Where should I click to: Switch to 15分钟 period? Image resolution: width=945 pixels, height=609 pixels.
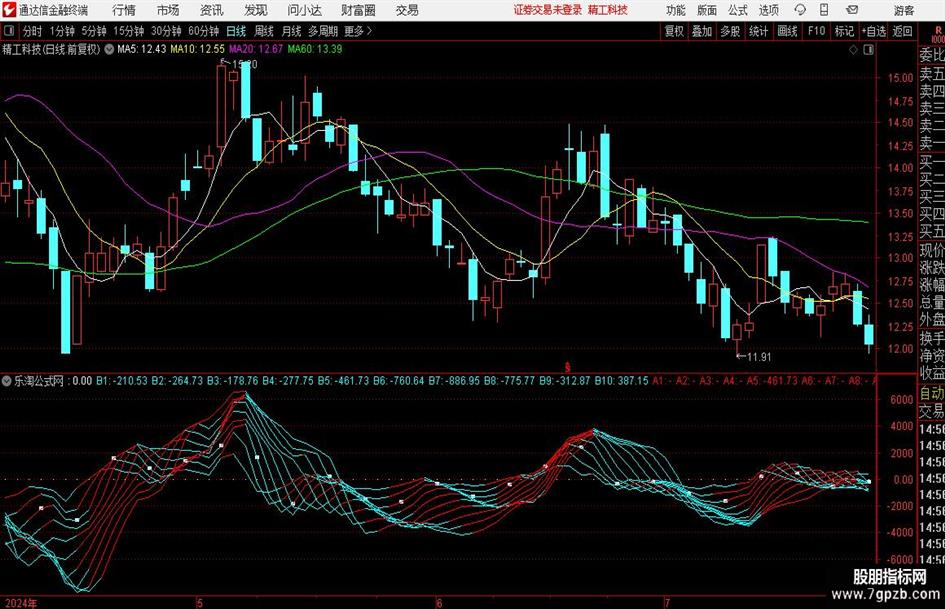coord(129,31)
